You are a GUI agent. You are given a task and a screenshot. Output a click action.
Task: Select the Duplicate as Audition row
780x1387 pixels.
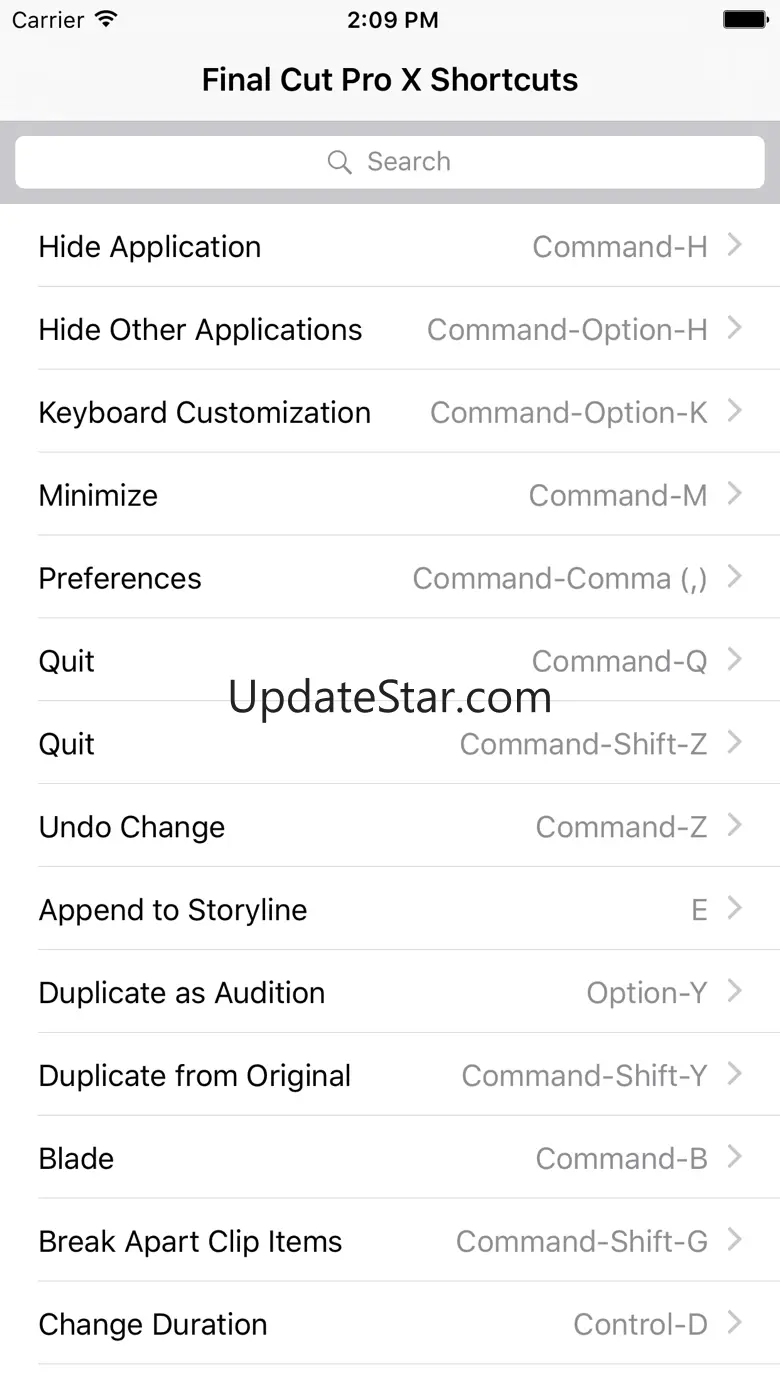(x=390, y=992)
